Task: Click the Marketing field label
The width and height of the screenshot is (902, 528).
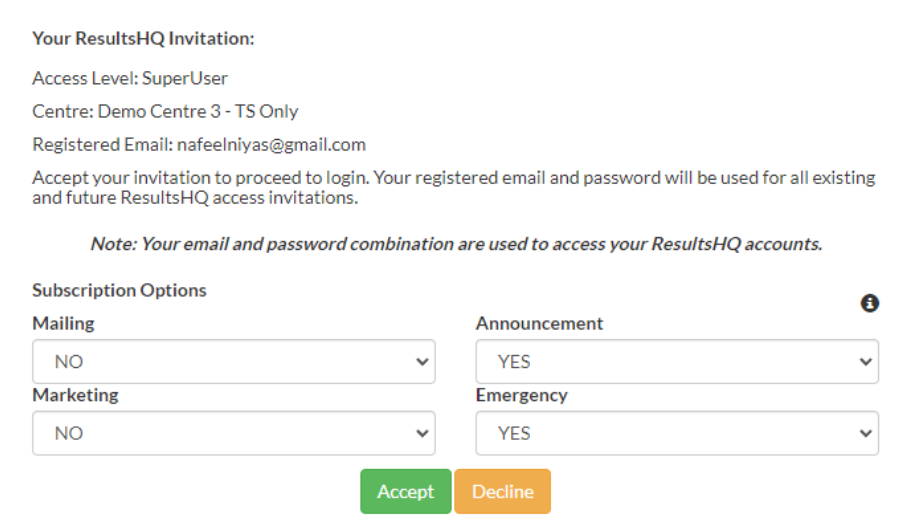Action: 75,395
